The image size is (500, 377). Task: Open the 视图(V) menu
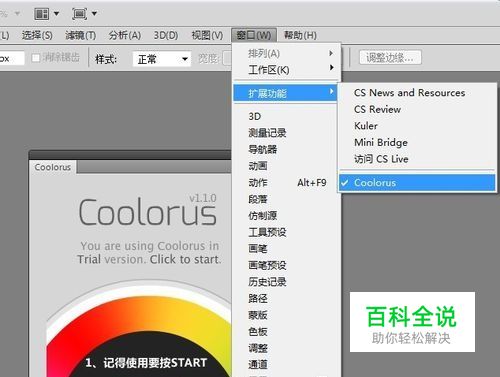(207, 35)
